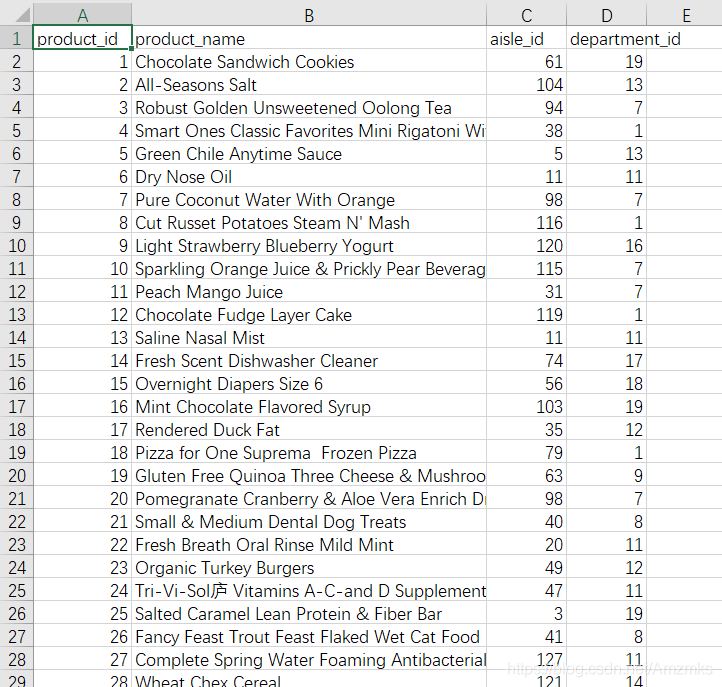The height and width of the screenshot is (687, 722).
Task: Click aisle_id value 74
Action: (526, 360)
